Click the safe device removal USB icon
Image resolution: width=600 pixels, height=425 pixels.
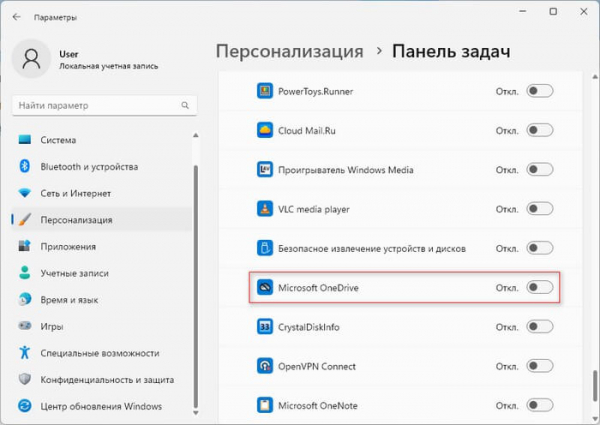coord(265,248)
